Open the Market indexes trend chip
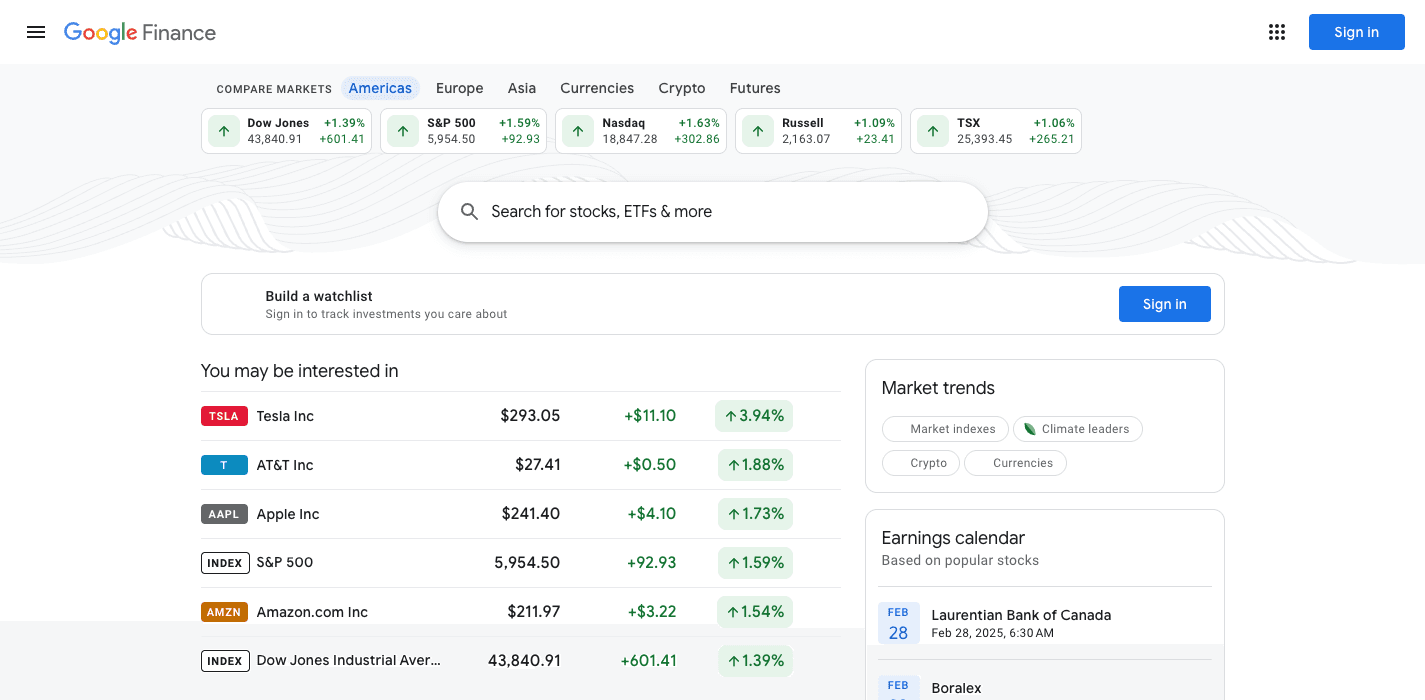This screenshot has height=700, width=1425. point(945,429)
